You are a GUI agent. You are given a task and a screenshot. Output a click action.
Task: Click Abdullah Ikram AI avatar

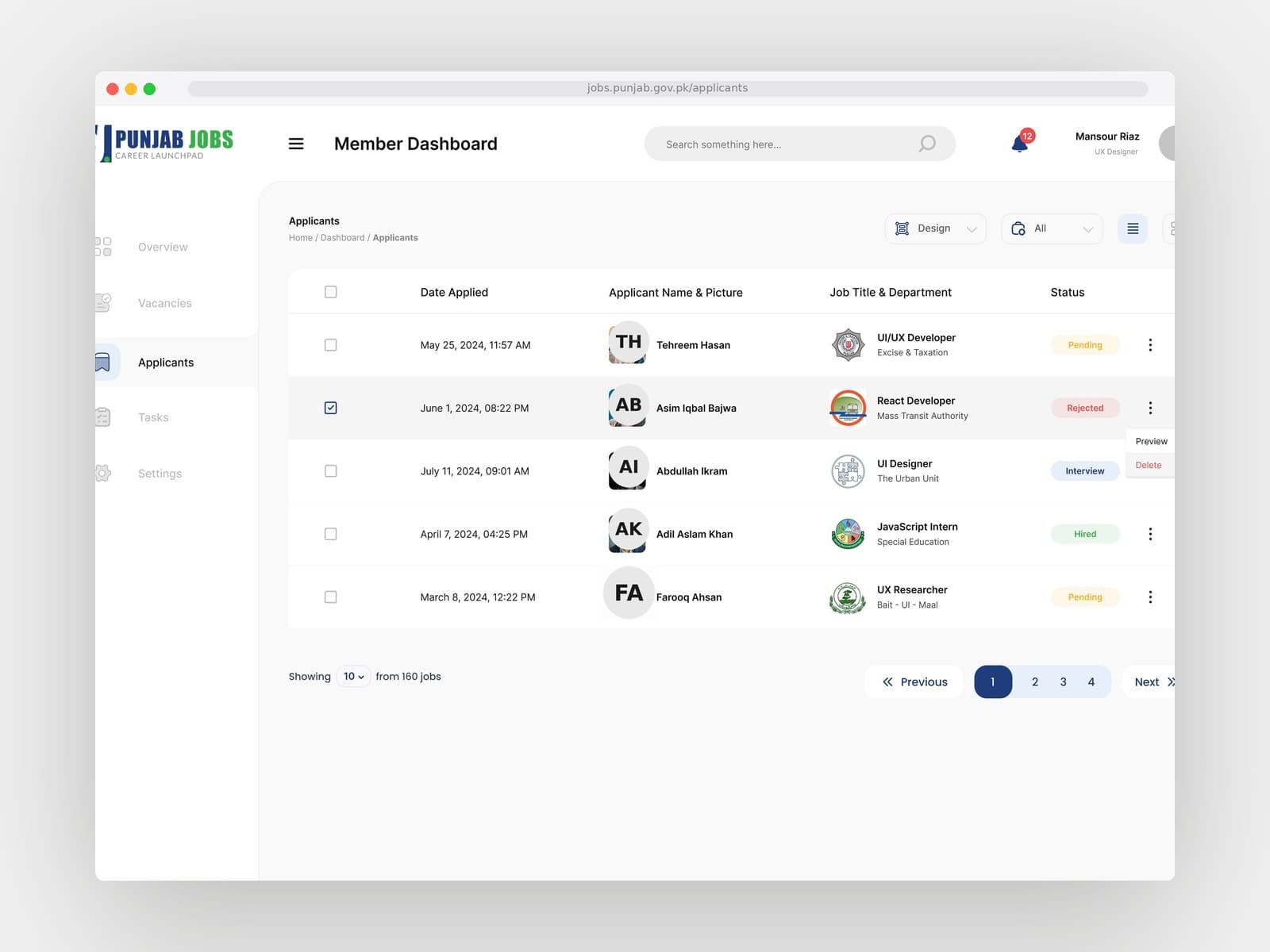coord(628,468)
